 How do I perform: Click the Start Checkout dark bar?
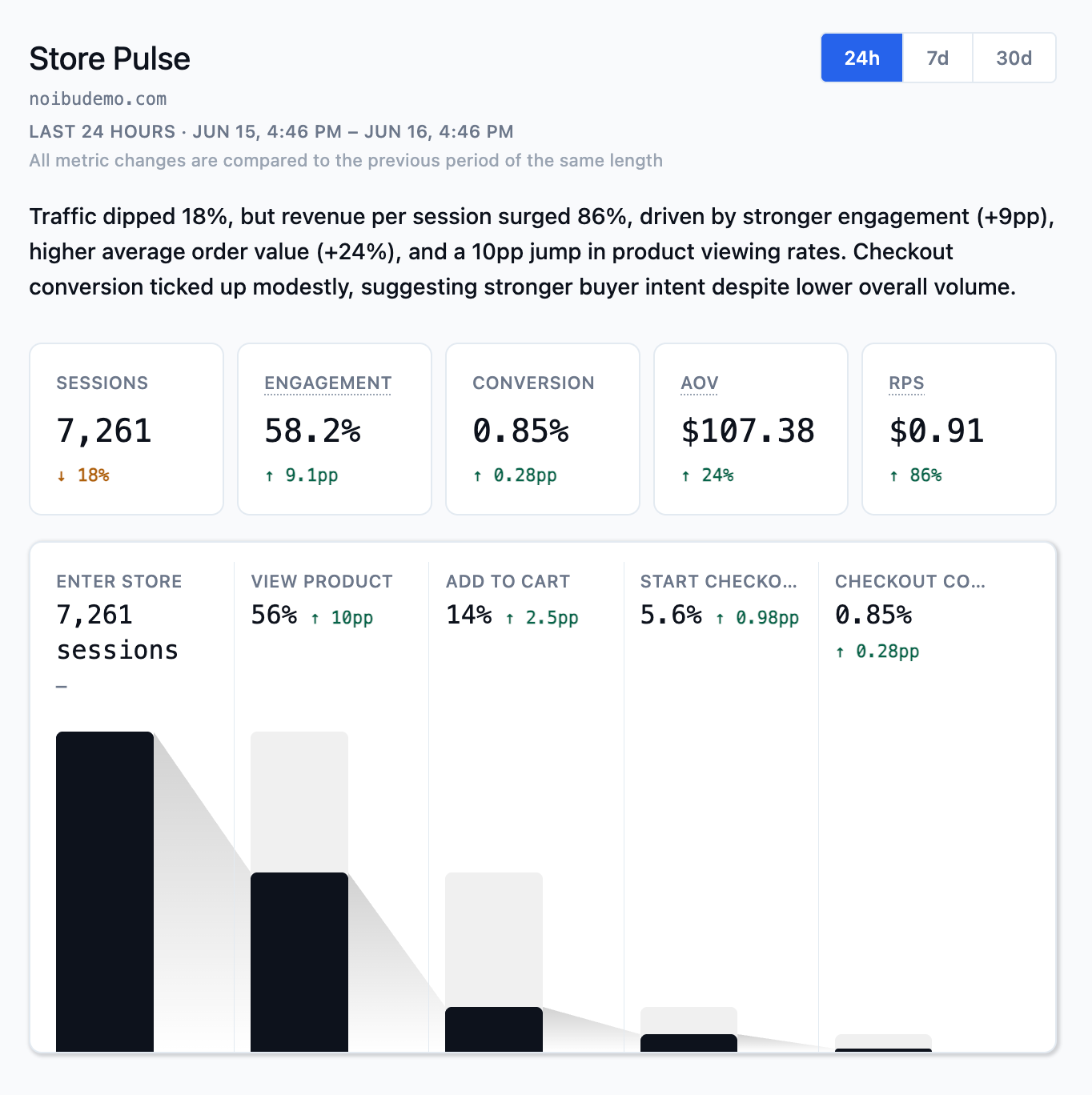(689, 1043)
